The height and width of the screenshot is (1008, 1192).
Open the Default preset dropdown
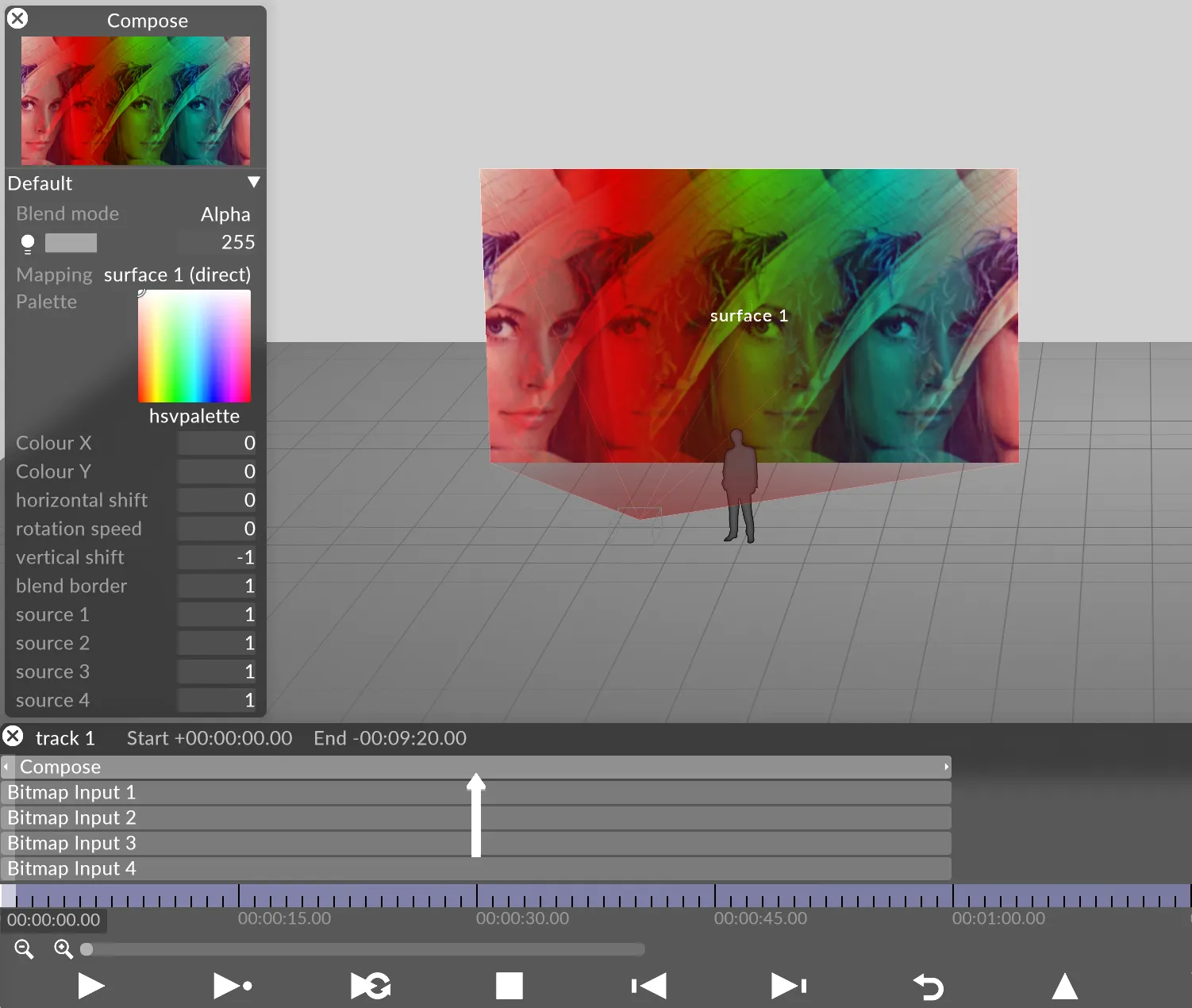click(253, 182)
